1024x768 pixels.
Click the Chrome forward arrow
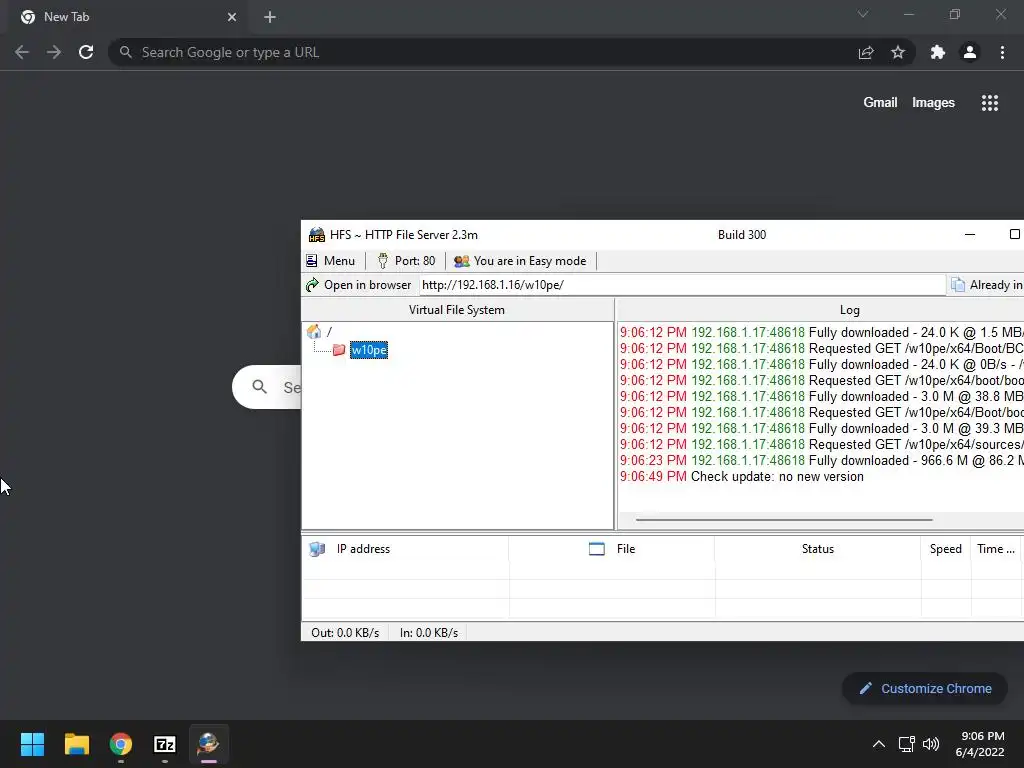pyautogui.click(x=54, y=52)
